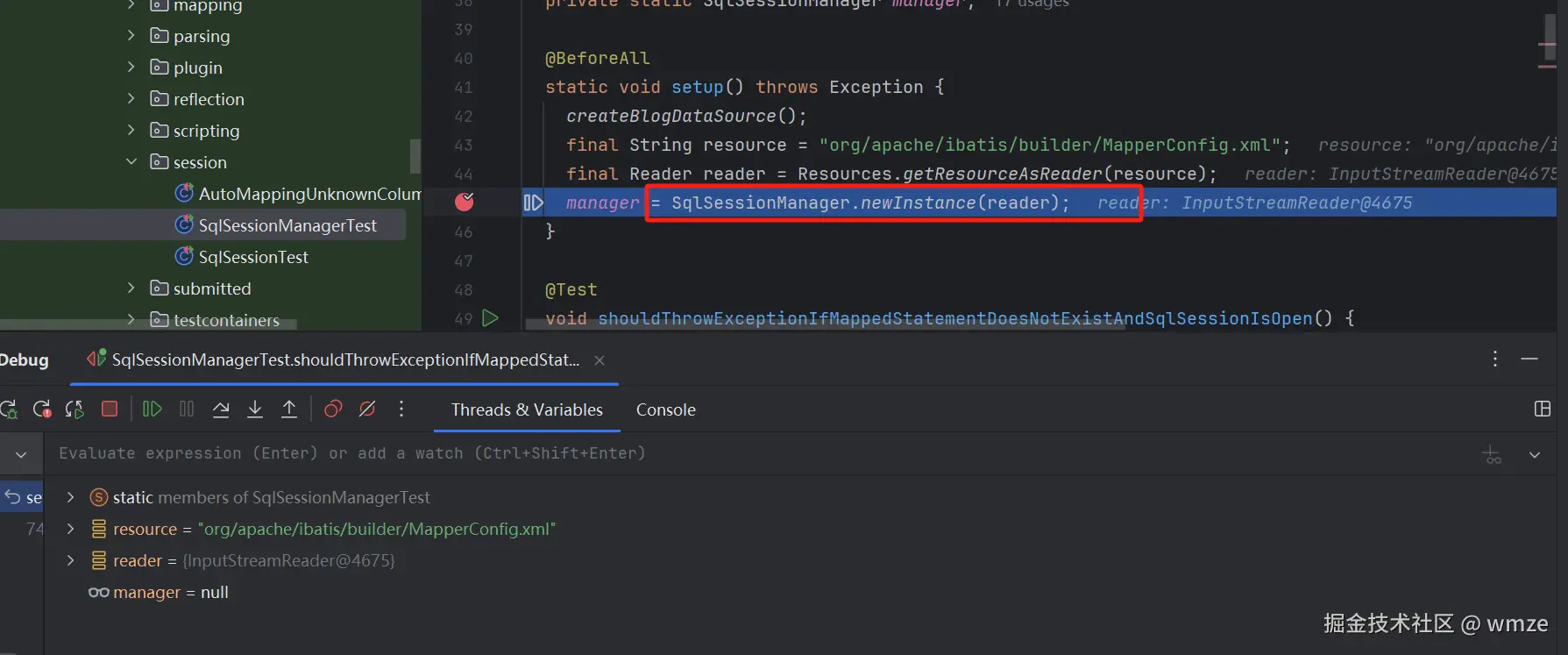Open View Breakpoints dialog
This screenshot has width=1568, height=655.
[333, 409]
